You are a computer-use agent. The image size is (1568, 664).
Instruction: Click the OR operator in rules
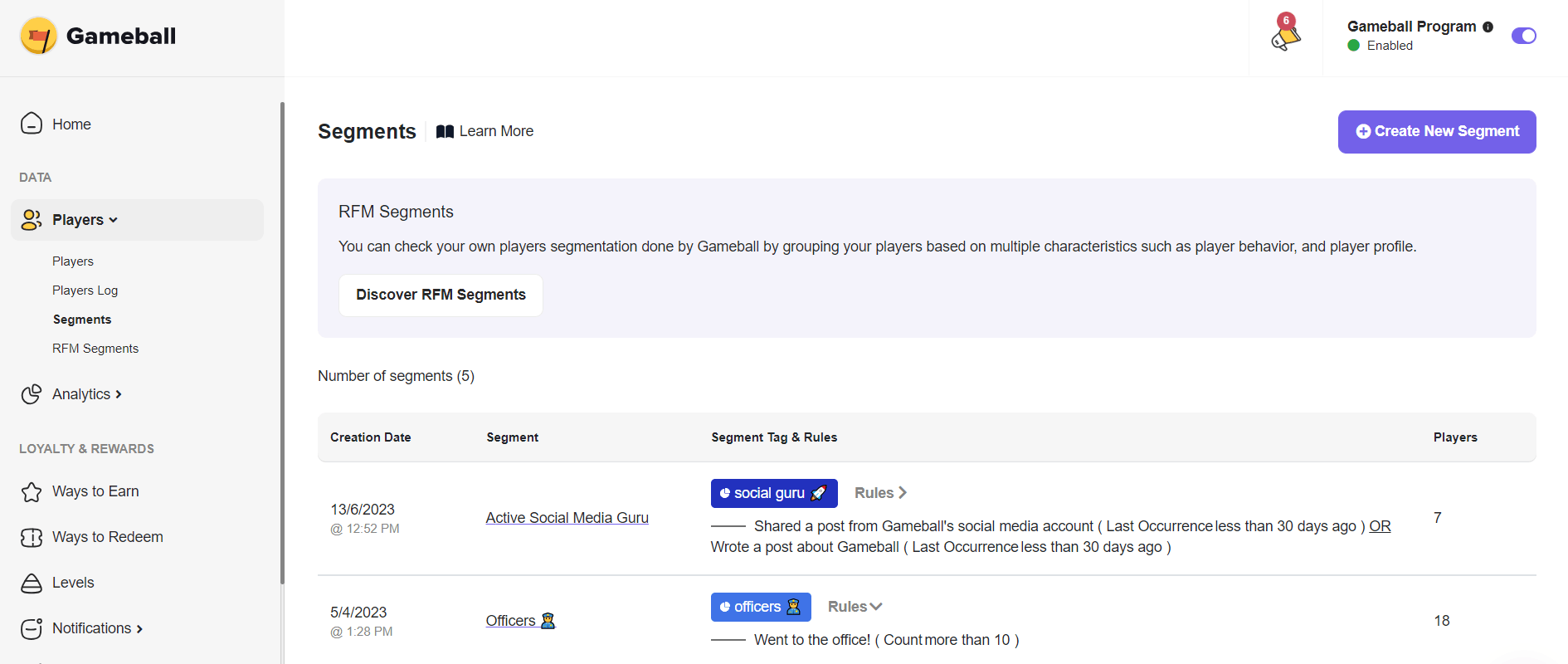point(1380,526)
